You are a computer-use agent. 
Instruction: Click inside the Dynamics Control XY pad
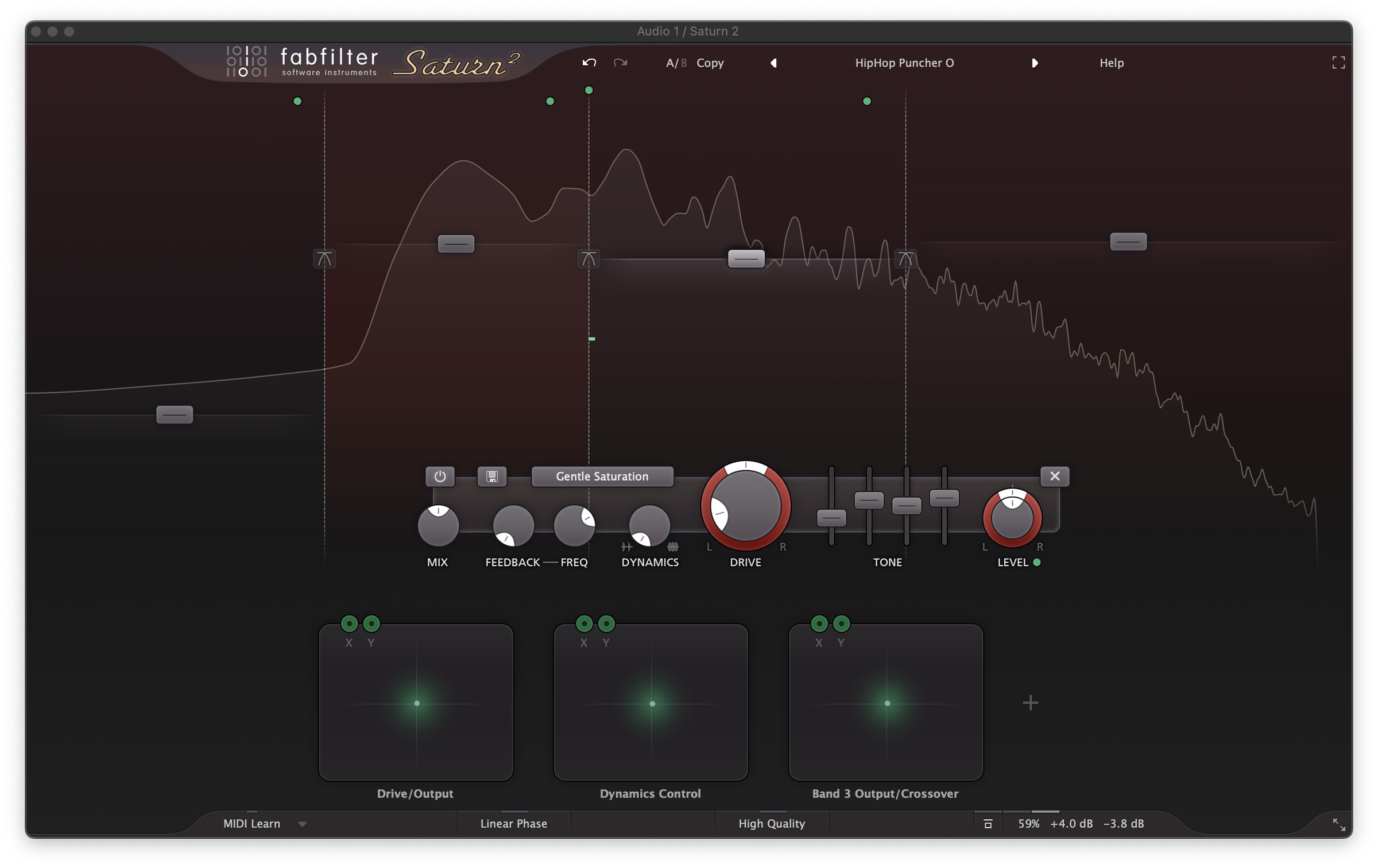(x=651, y=703)
